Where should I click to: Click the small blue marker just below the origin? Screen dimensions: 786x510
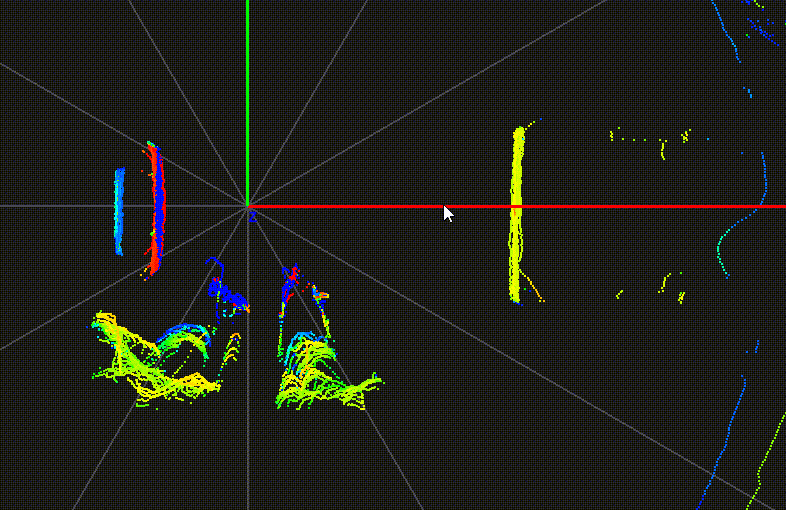click(x=253, y=215)
